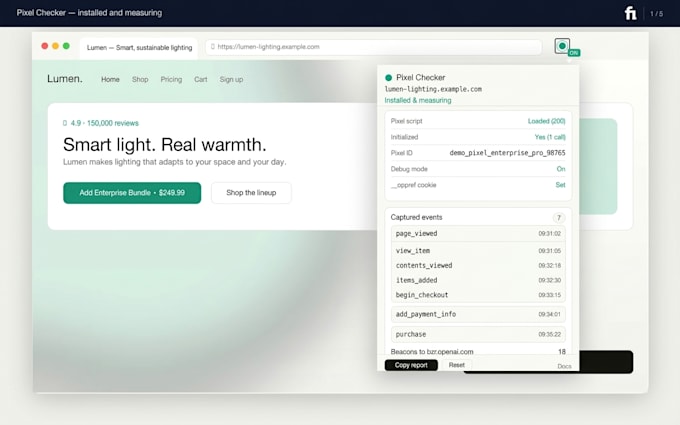Click the Installed & measuring status text
680x425 pixels.
(x=418, y=100)
